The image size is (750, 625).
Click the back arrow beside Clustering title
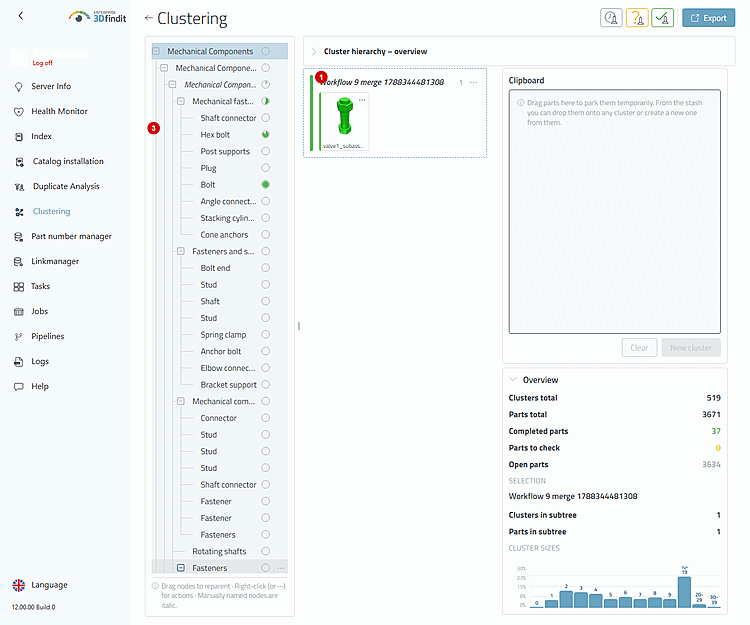pyautogui.click(x=149, y=18)
